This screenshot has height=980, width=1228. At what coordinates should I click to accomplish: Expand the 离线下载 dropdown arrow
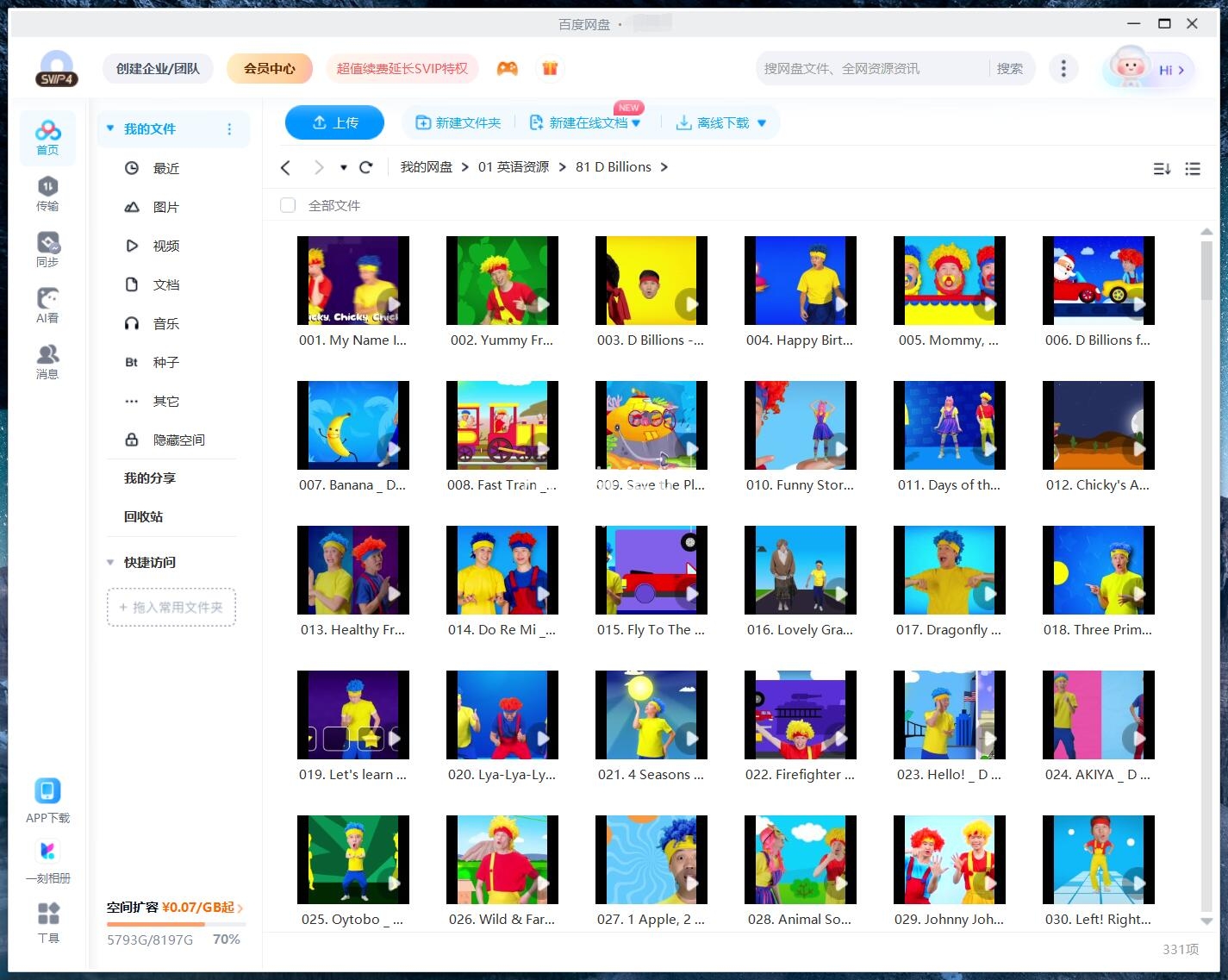click(762, 123)
